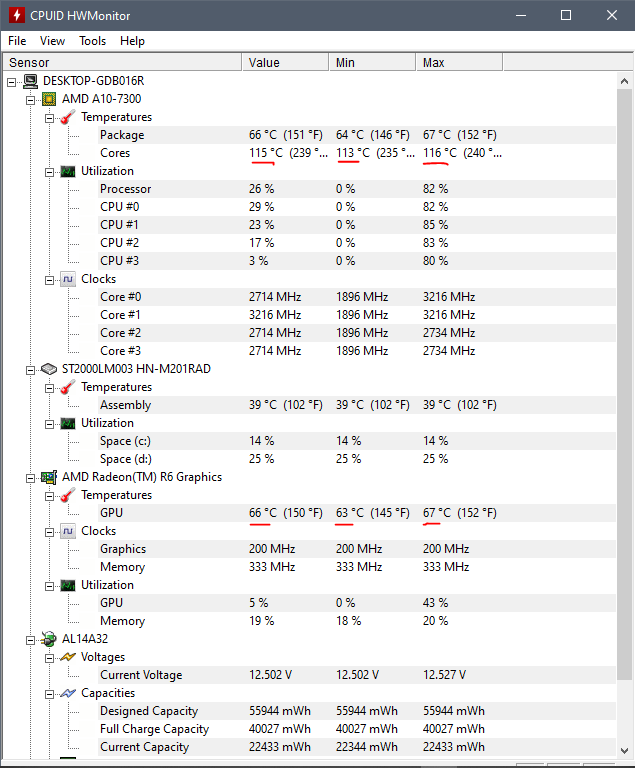Open the View menu
Viewport: 635px width, 768px height.
coord(52,41)
